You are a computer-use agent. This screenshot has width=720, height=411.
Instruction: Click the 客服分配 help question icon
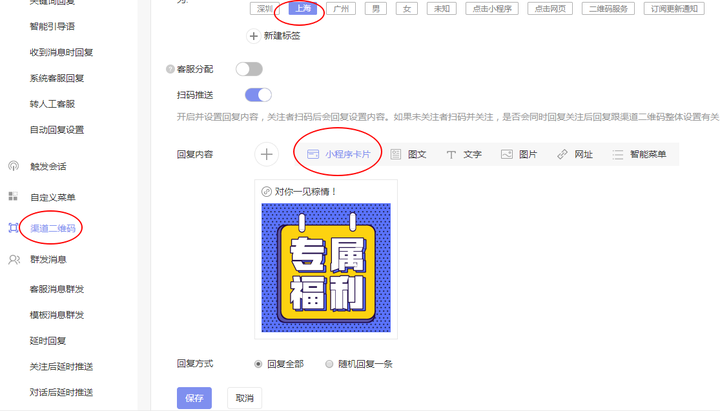pos(170,69)
